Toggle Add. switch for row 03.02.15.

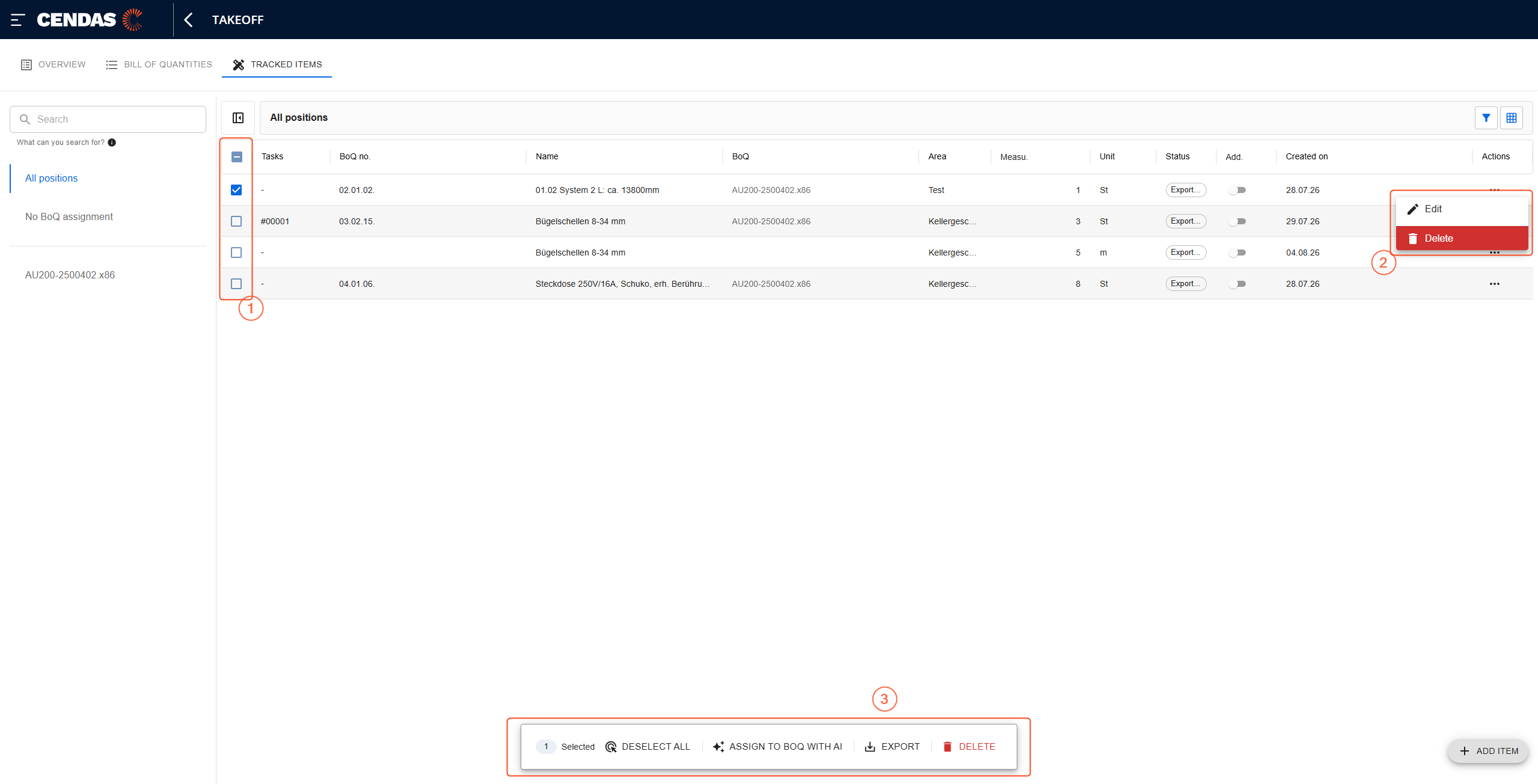point(1237,221)
